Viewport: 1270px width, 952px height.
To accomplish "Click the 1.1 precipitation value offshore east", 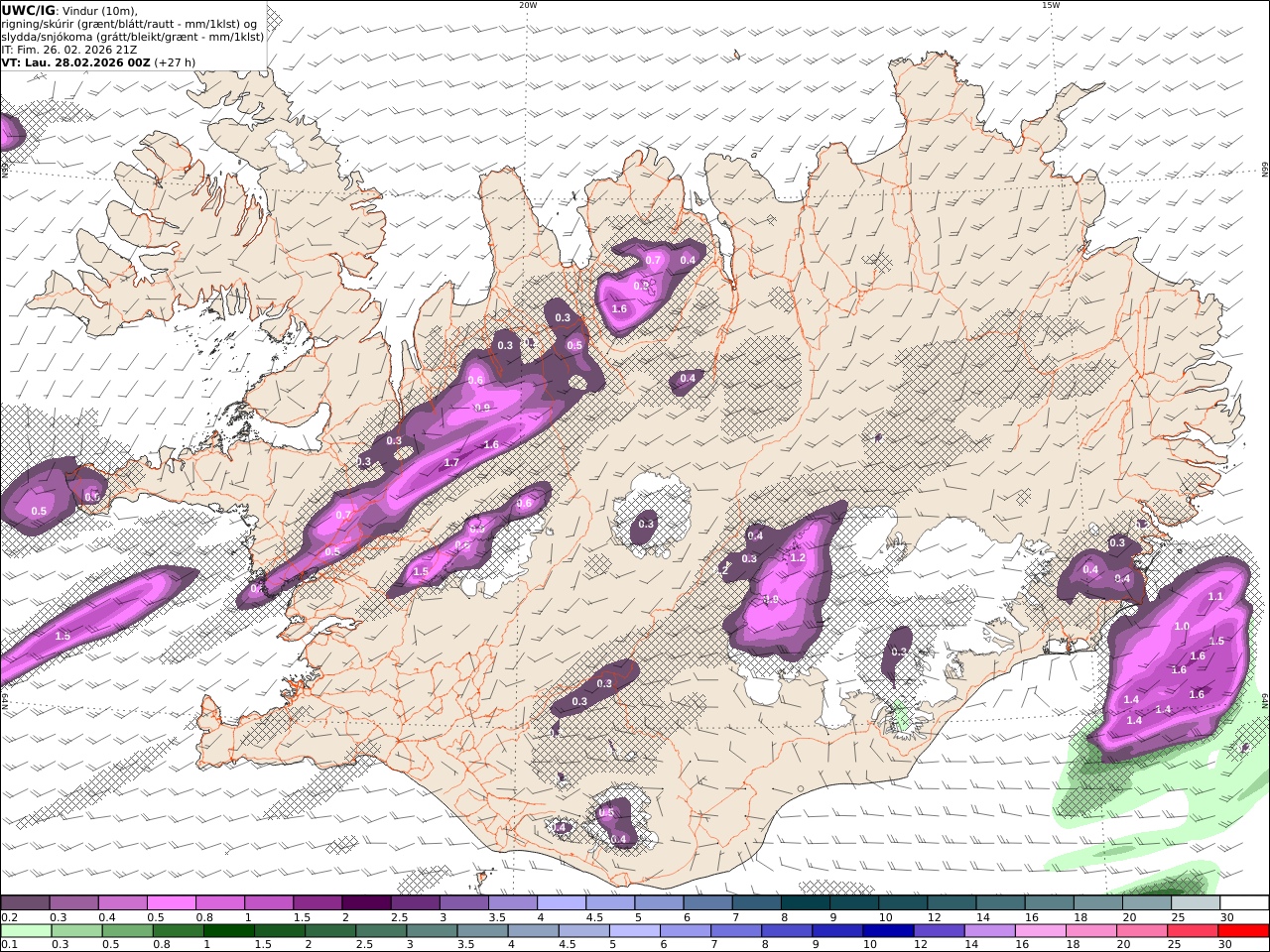I will click(x=1215, y=597).
